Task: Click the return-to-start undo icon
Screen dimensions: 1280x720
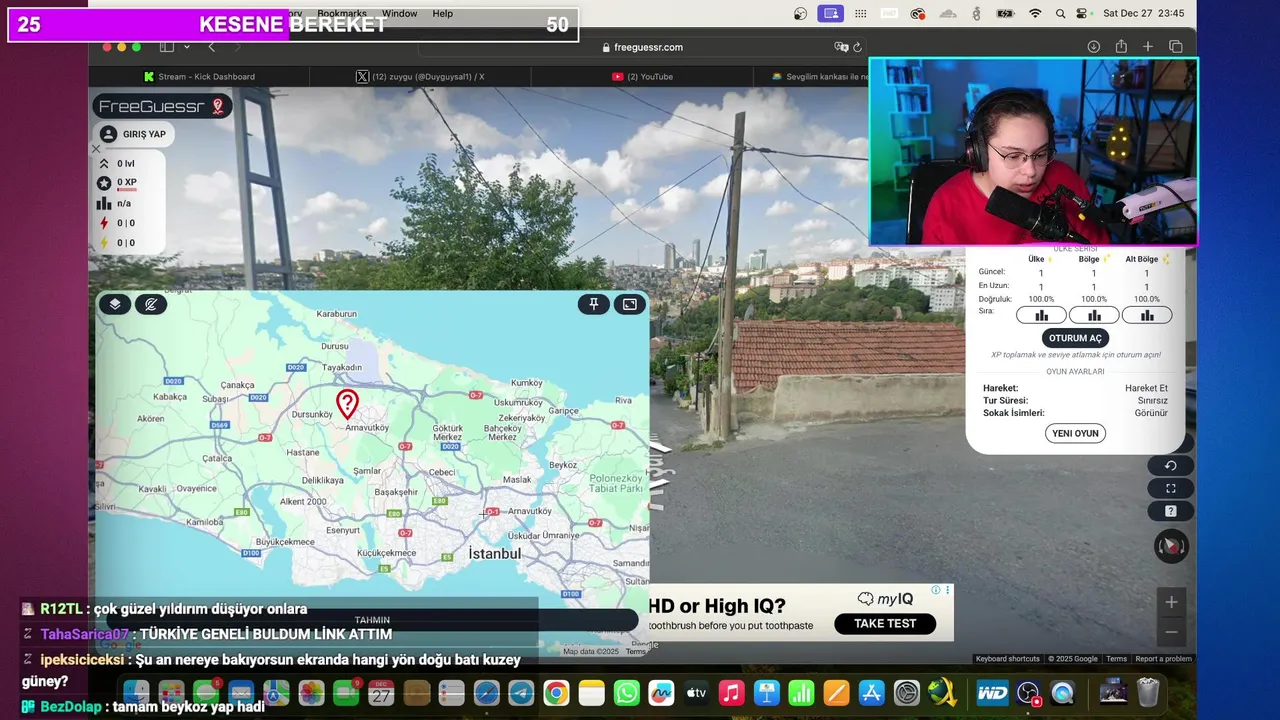Action: (1170, 465)
